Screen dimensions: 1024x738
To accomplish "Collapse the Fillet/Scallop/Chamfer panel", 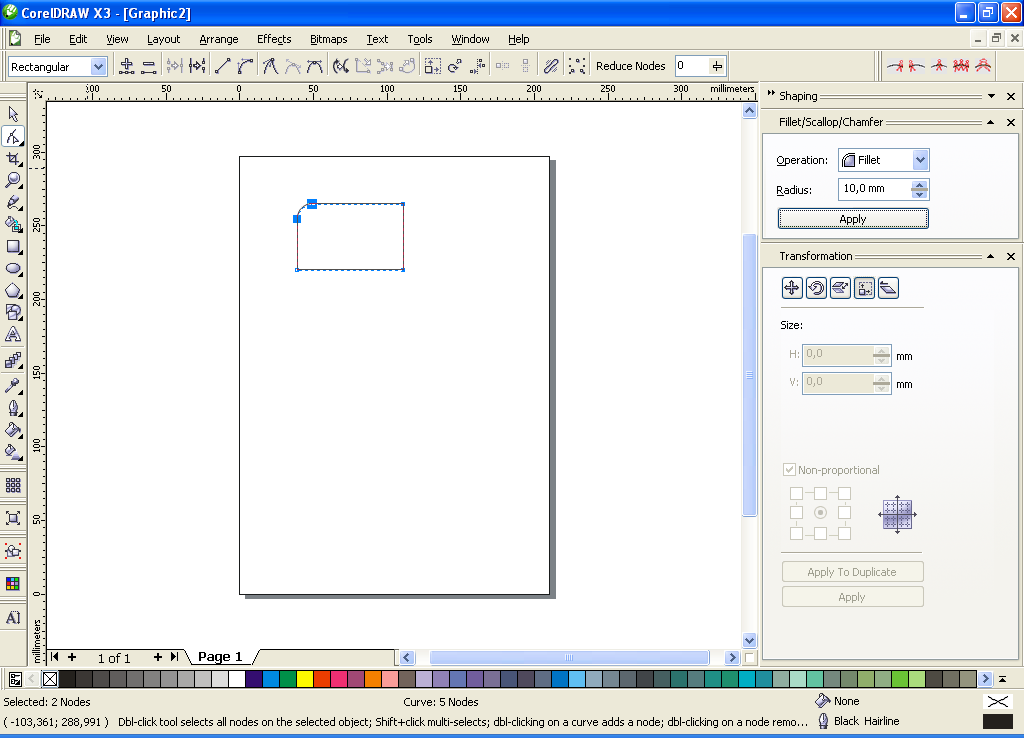I will pyautogui.click(x=991, y=122).
